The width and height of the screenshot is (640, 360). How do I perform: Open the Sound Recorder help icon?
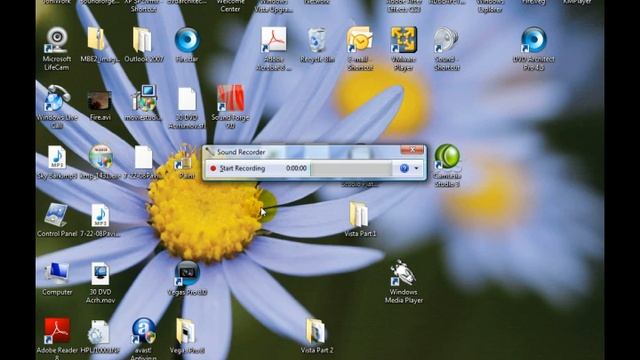click(404, 168)
